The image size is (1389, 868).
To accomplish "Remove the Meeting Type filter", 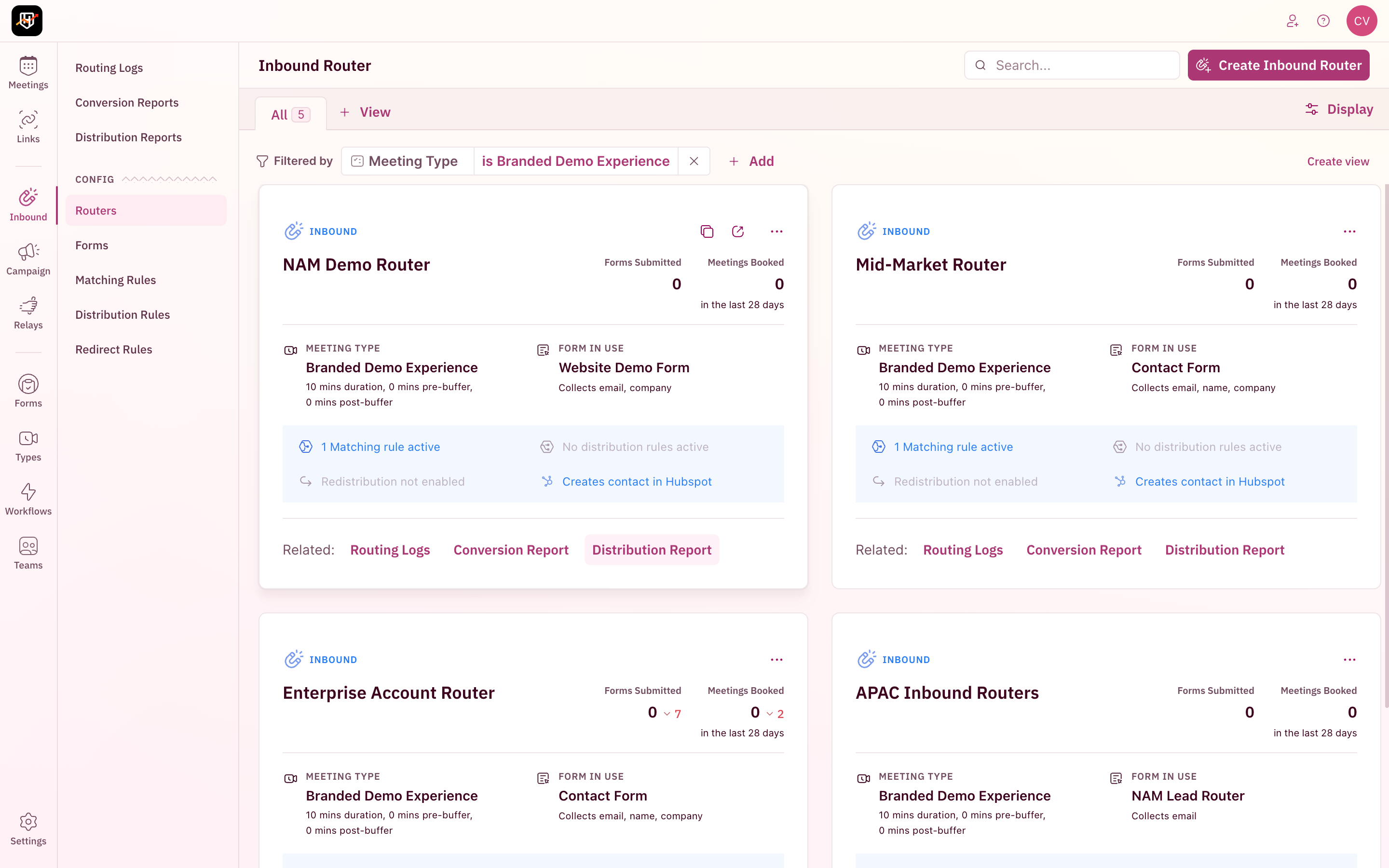I will 694,162.
